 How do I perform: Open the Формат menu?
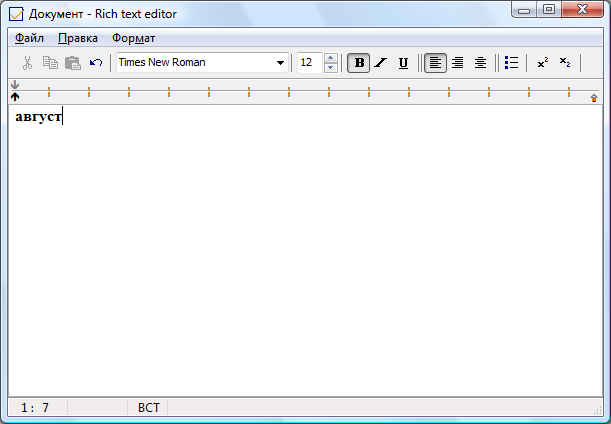[133, 38]
